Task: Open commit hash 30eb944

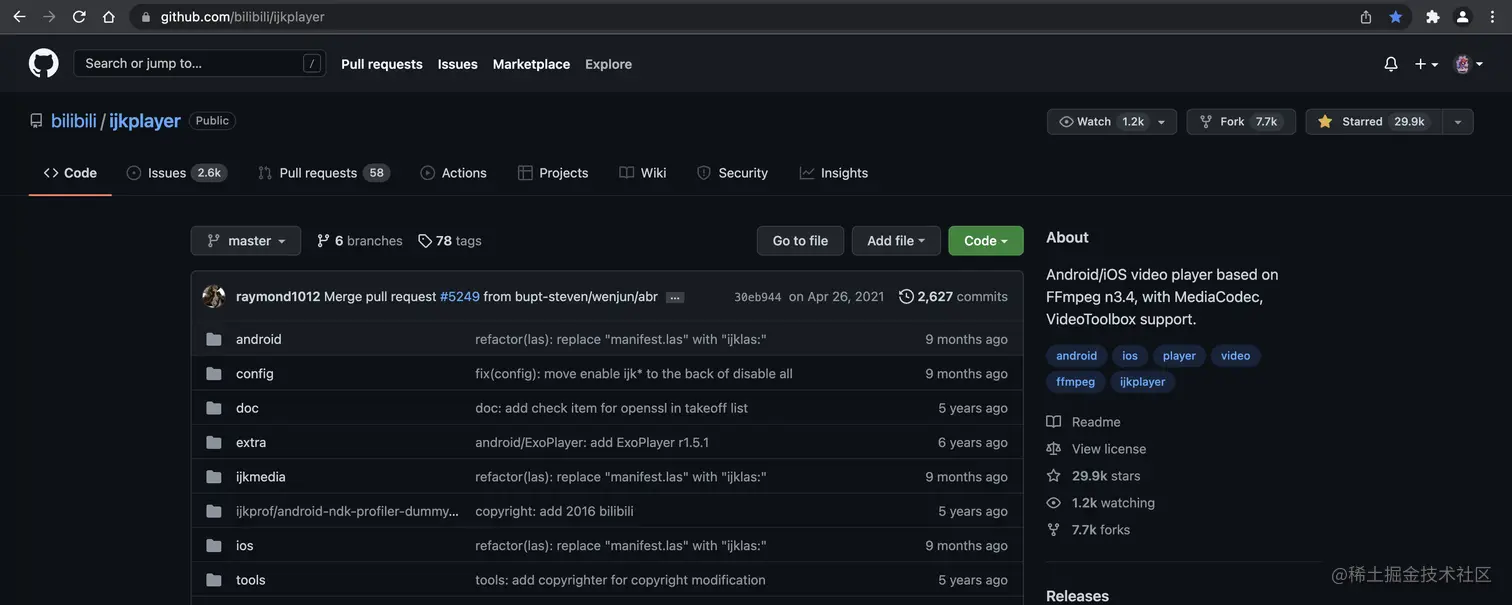Action: click(x=758, y=297)
